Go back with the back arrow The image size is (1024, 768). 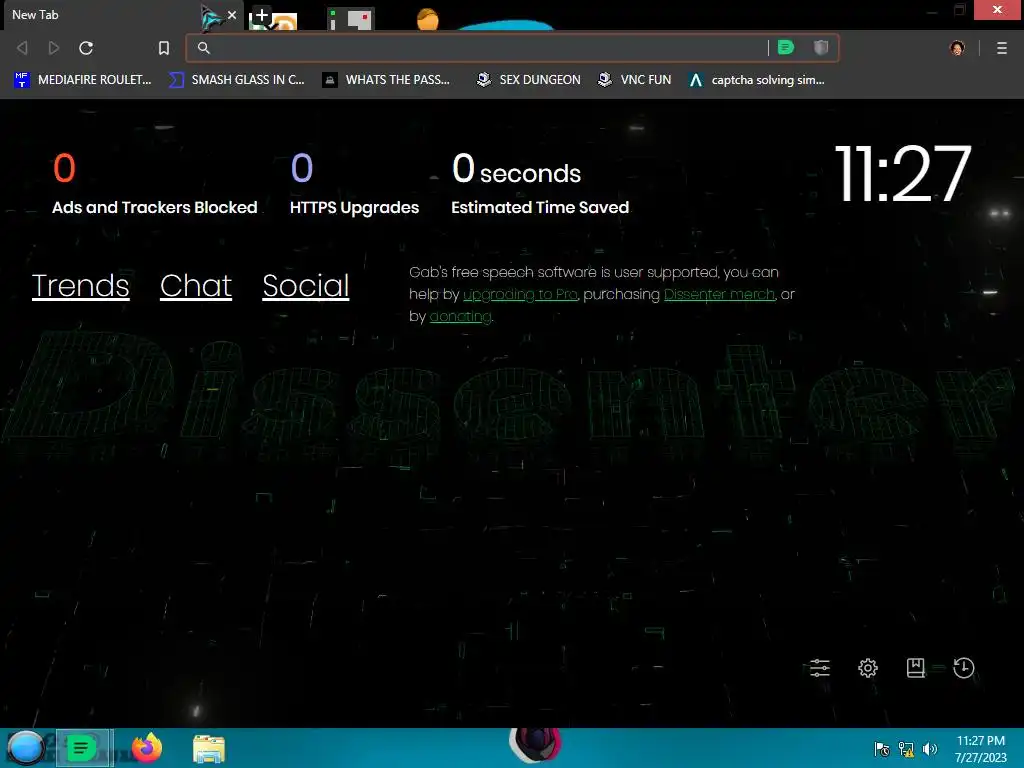22,48
